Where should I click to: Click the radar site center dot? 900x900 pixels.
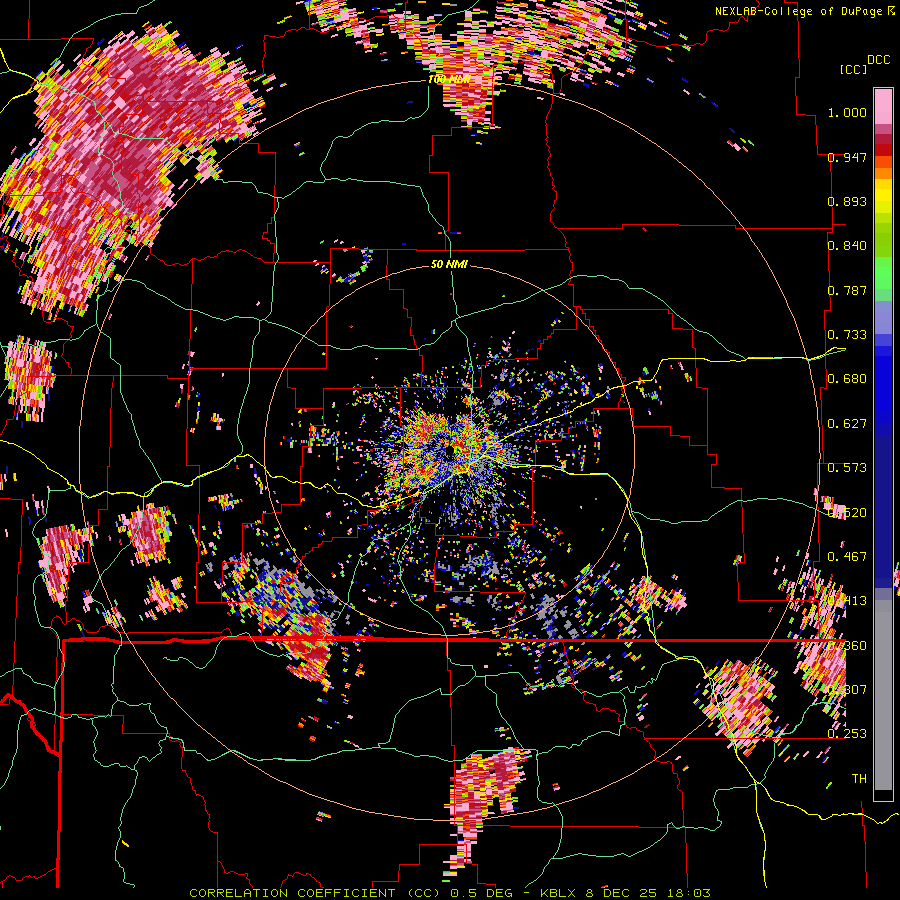(448, 453)
